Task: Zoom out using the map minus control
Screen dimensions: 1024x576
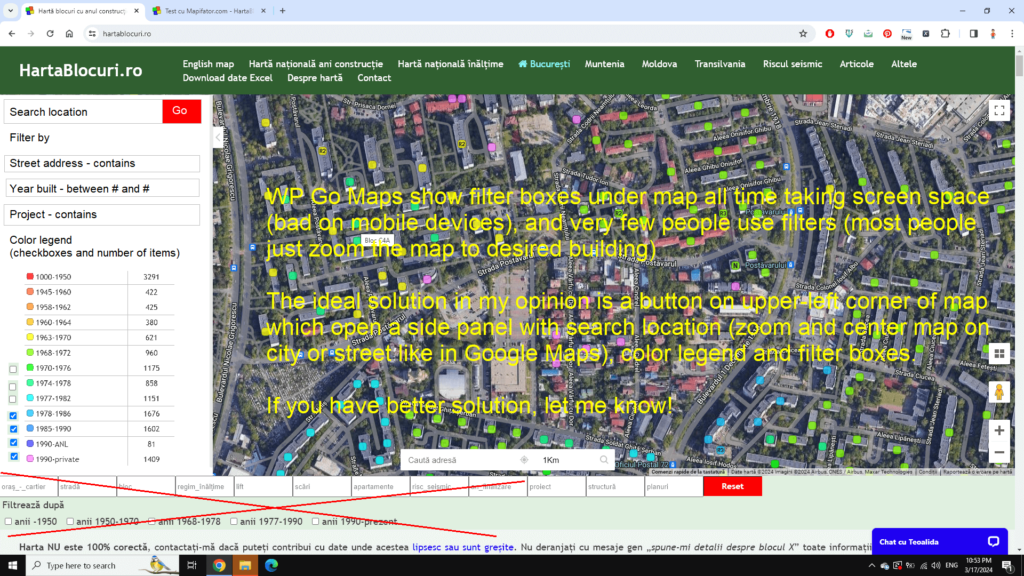Action: (x=998, y=452)
